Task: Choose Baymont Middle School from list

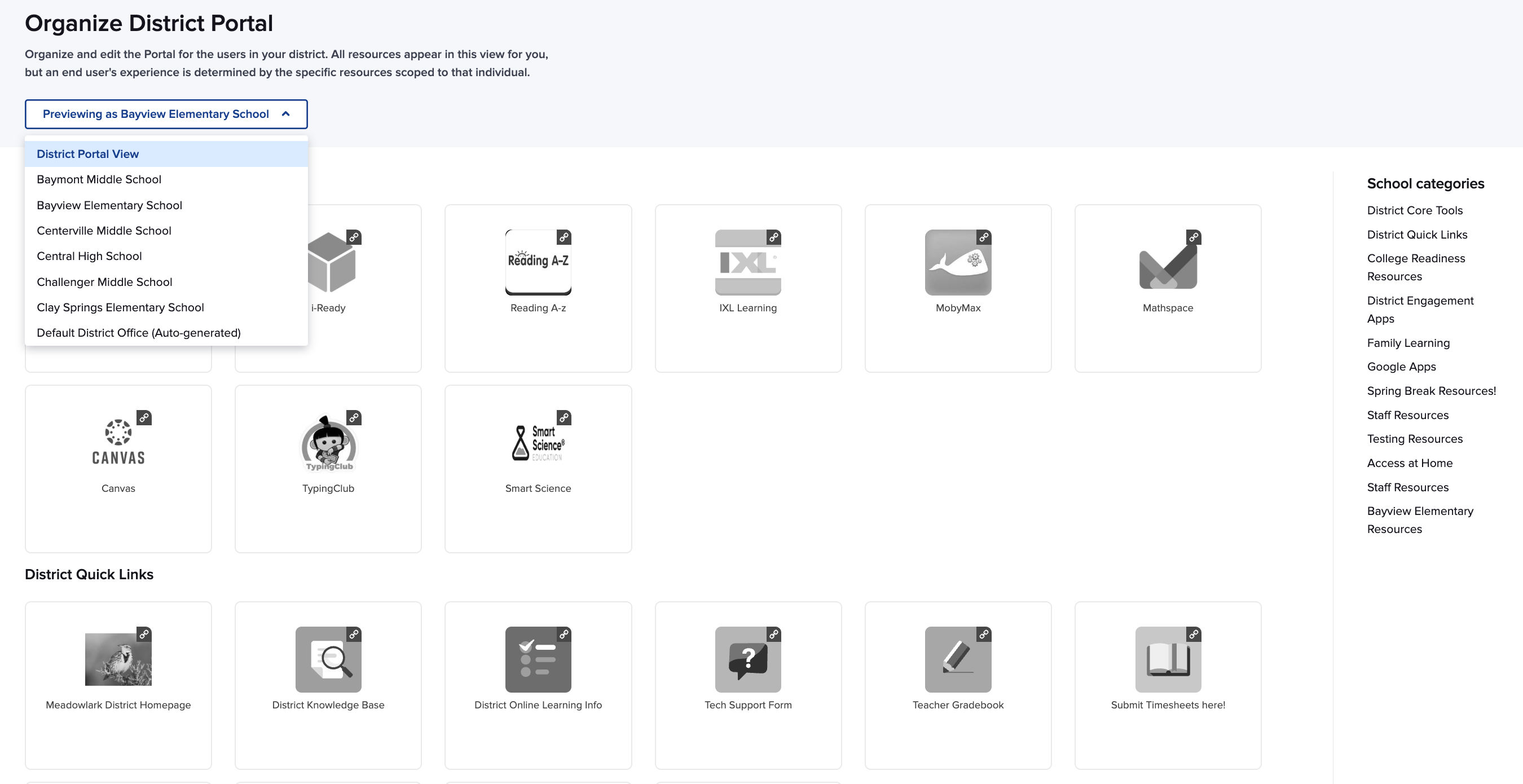Action: click(x=99, y=179)
